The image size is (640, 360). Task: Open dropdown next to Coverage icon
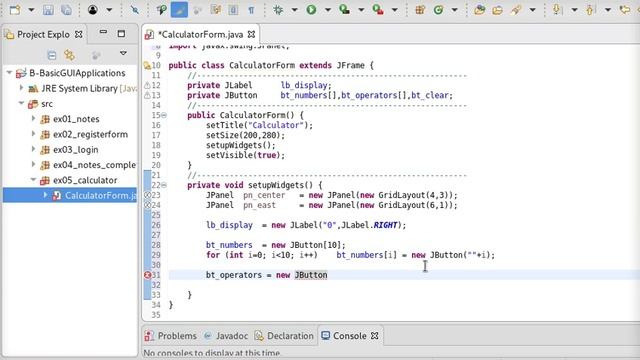point(361,10)
